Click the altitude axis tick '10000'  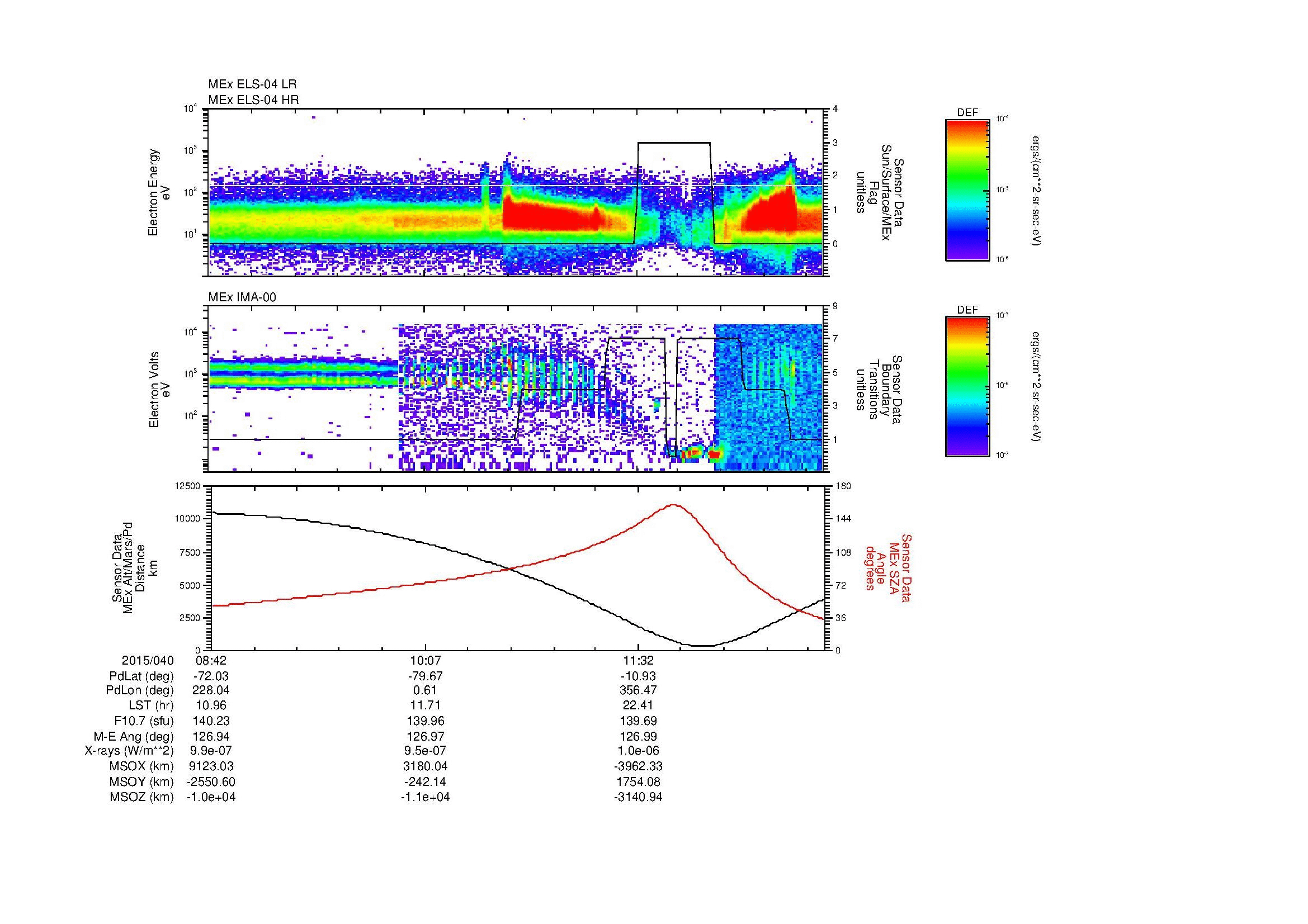(x=187, y=519)
